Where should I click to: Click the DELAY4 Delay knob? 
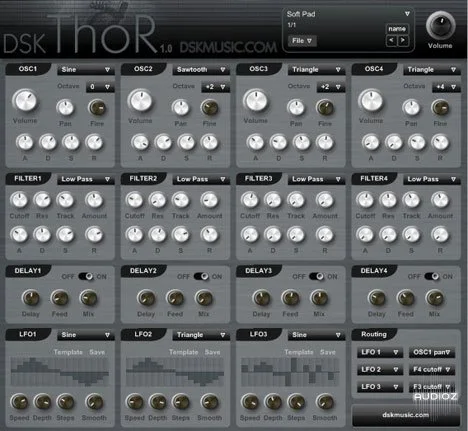pos(376,298)
